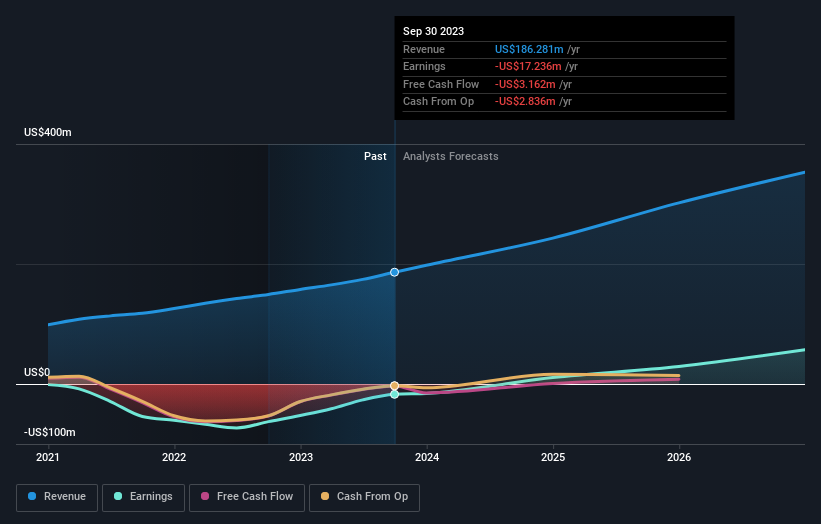Click the orange Cash From Op legend dot
Viewport: 821px width, 524px height.
click(325, 496)
